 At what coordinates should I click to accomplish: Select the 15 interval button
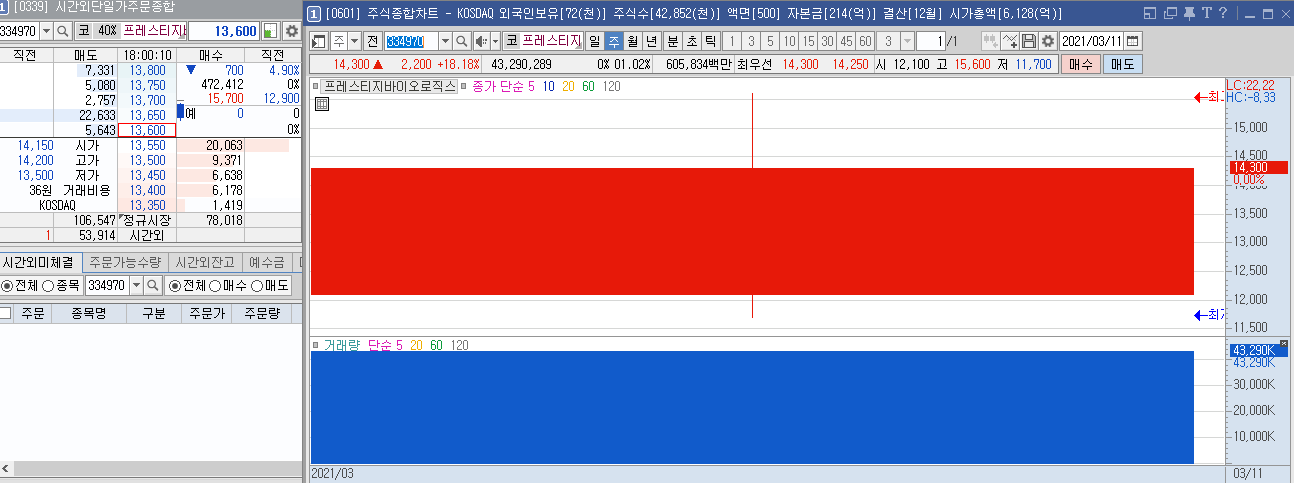point(808,41)
